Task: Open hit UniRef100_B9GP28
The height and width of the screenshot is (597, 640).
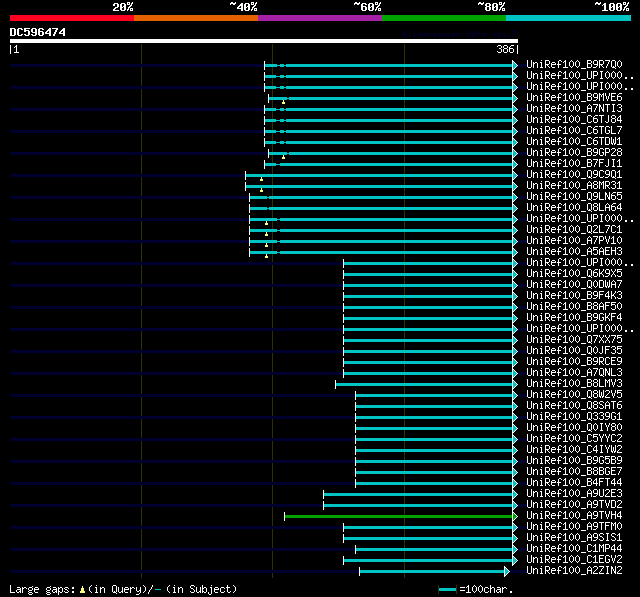Action: point(574,153)
